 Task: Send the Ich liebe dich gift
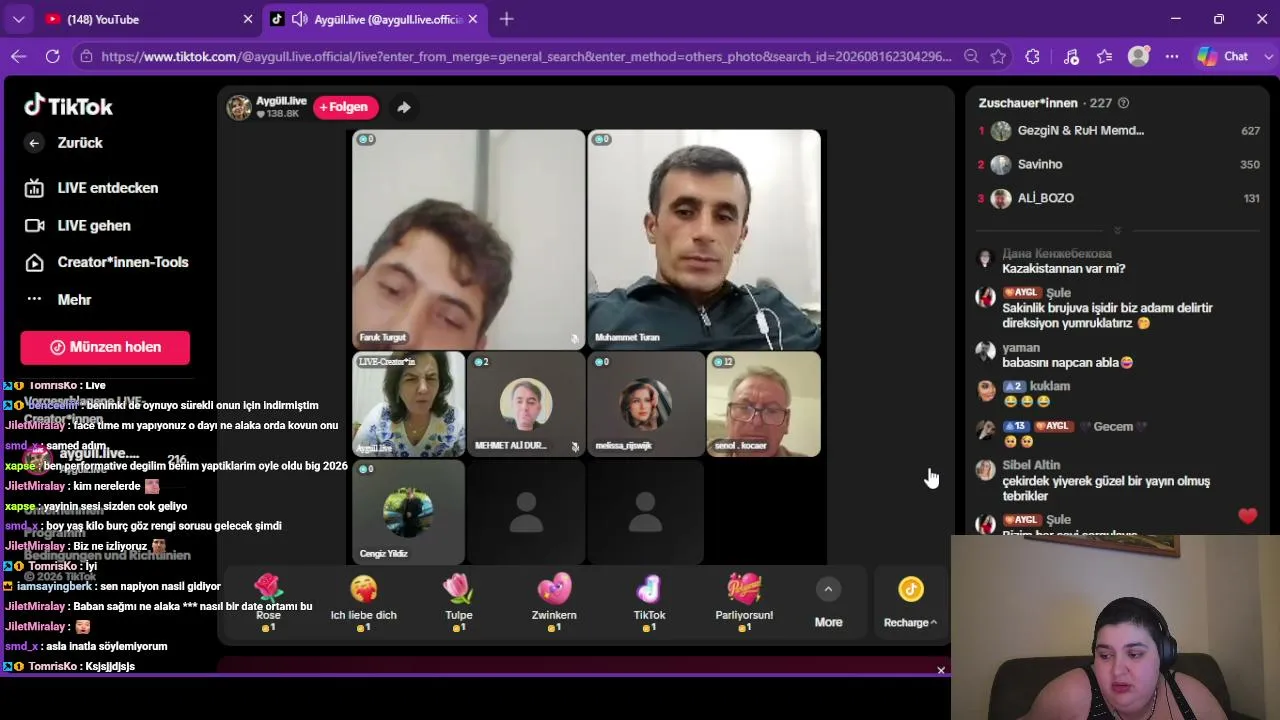(364, 603)
